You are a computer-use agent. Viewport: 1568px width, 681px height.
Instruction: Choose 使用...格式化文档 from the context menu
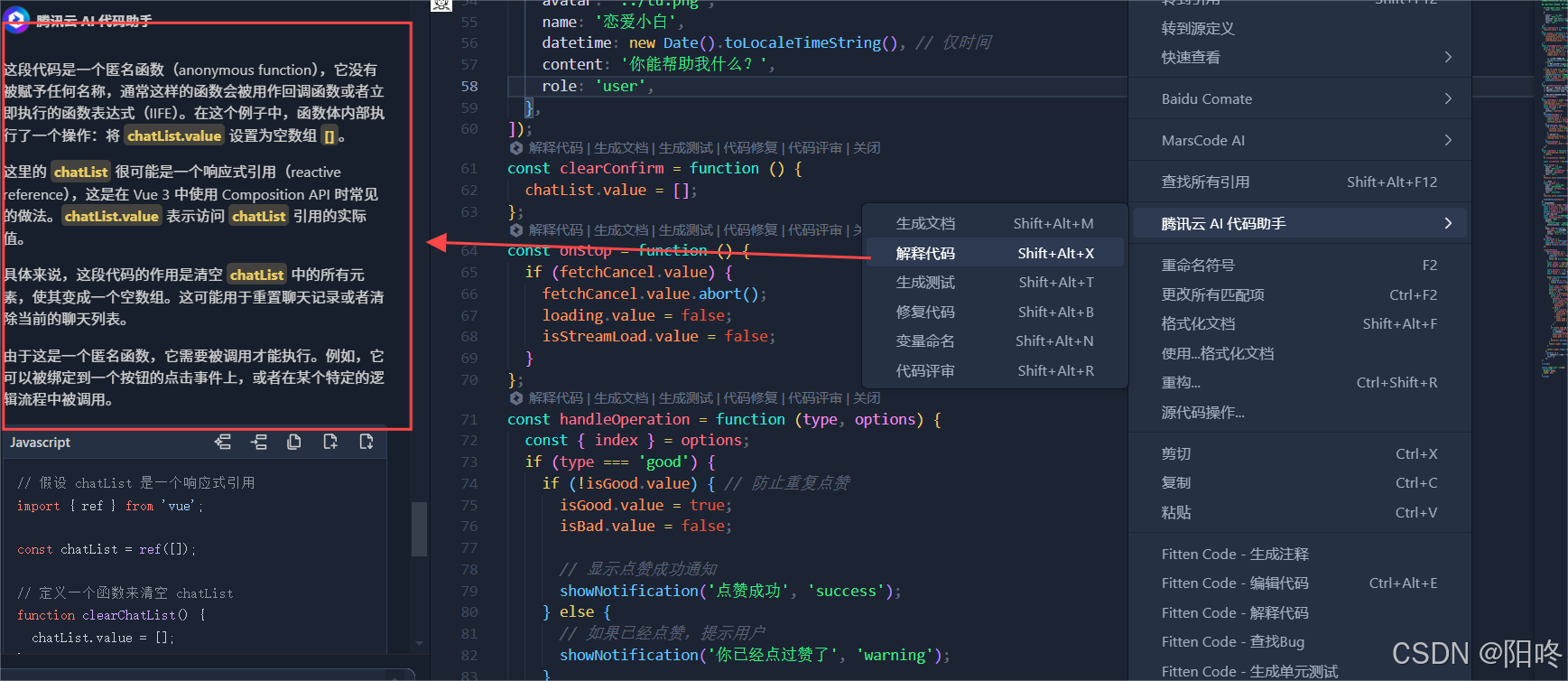[1299, 353]
